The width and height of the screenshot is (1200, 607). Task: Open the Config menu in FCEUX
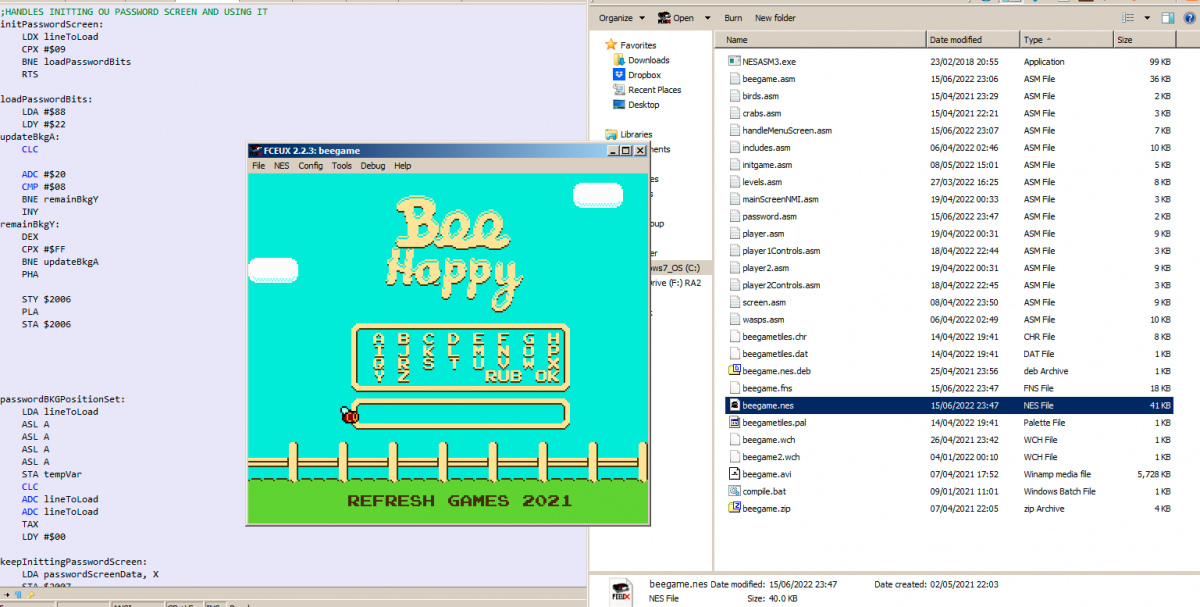[313, 166]
